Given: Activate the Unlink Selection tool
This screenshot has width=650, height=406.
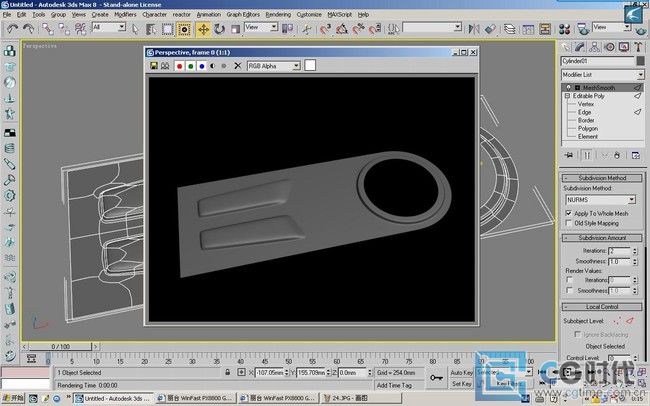Looking at the screenshot, I should [x=64, y=29].
